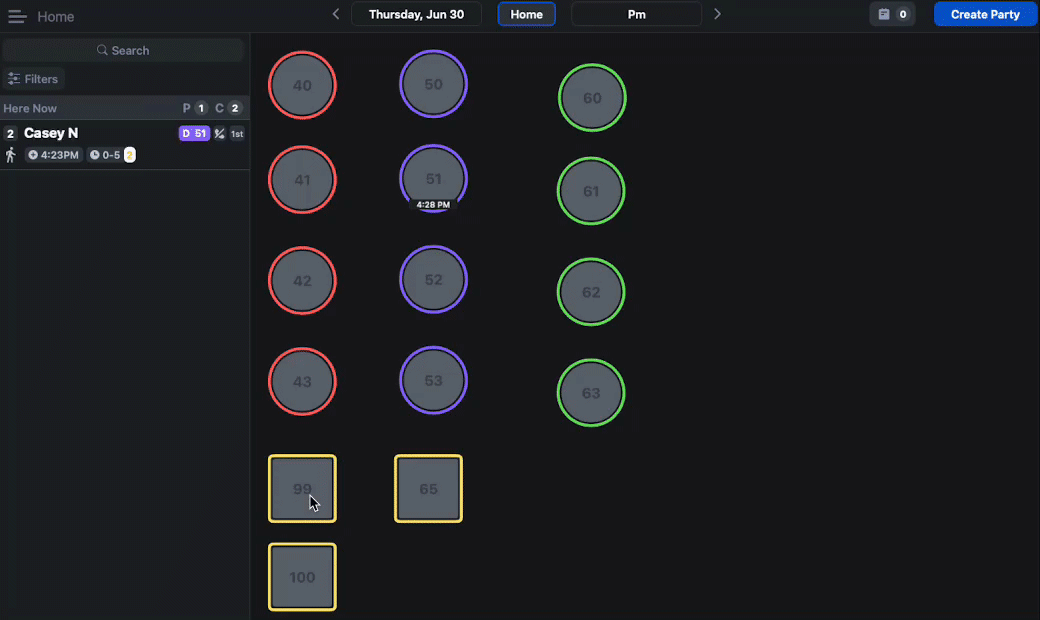Select occupied table 51
The image size is (1040, 620).
[434, 176]
